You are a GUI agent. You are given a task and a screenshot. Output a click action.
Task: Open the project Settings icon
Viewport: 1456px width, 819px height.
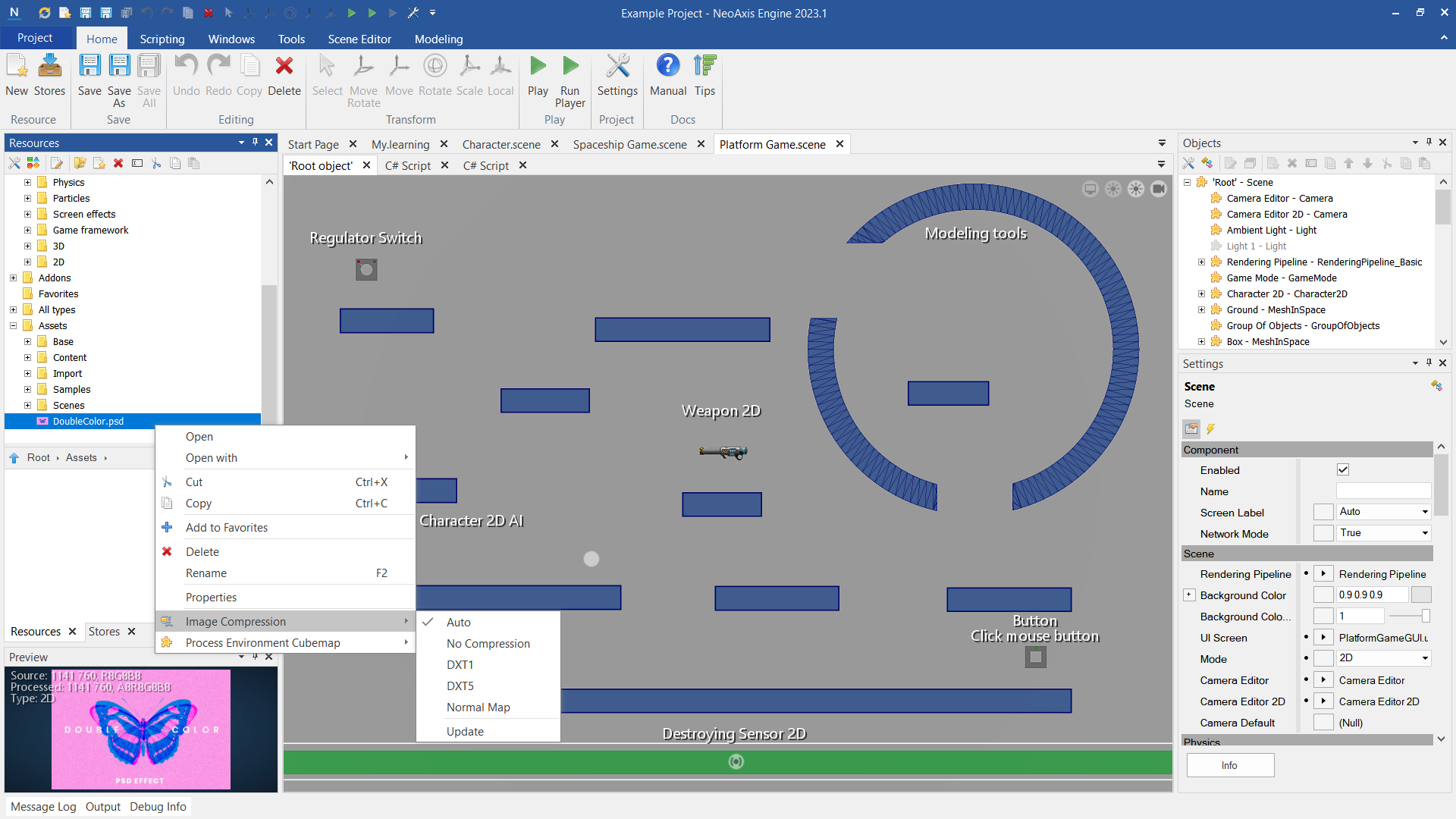coord(617,75)
